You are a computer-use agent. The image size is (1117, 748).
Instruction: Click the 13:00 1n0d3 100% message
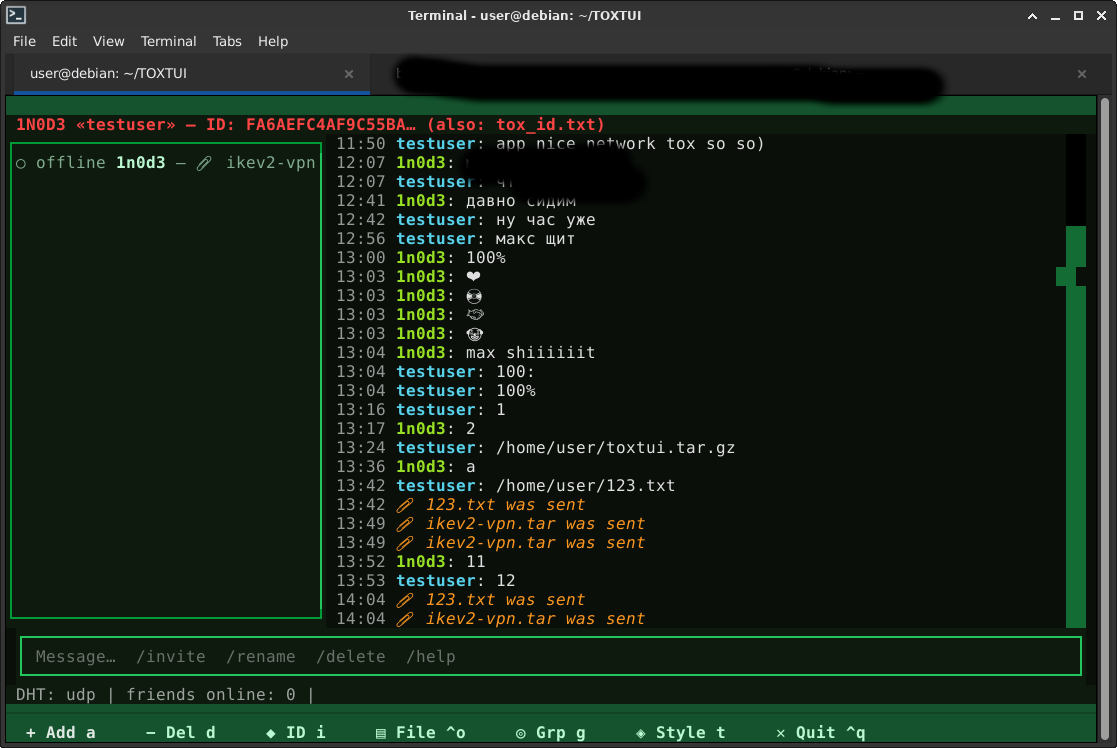421,258
